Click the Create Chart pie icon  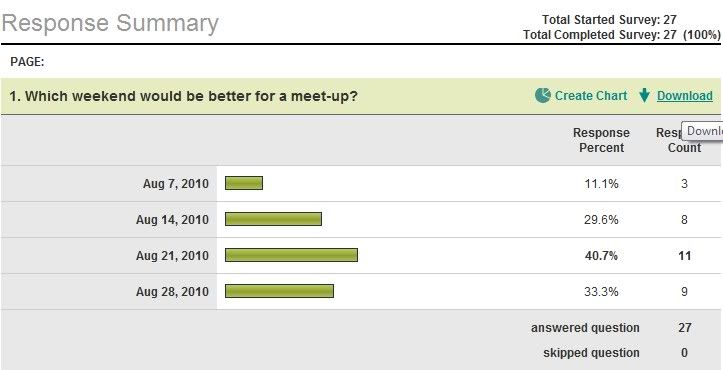[x=543, y=95]
